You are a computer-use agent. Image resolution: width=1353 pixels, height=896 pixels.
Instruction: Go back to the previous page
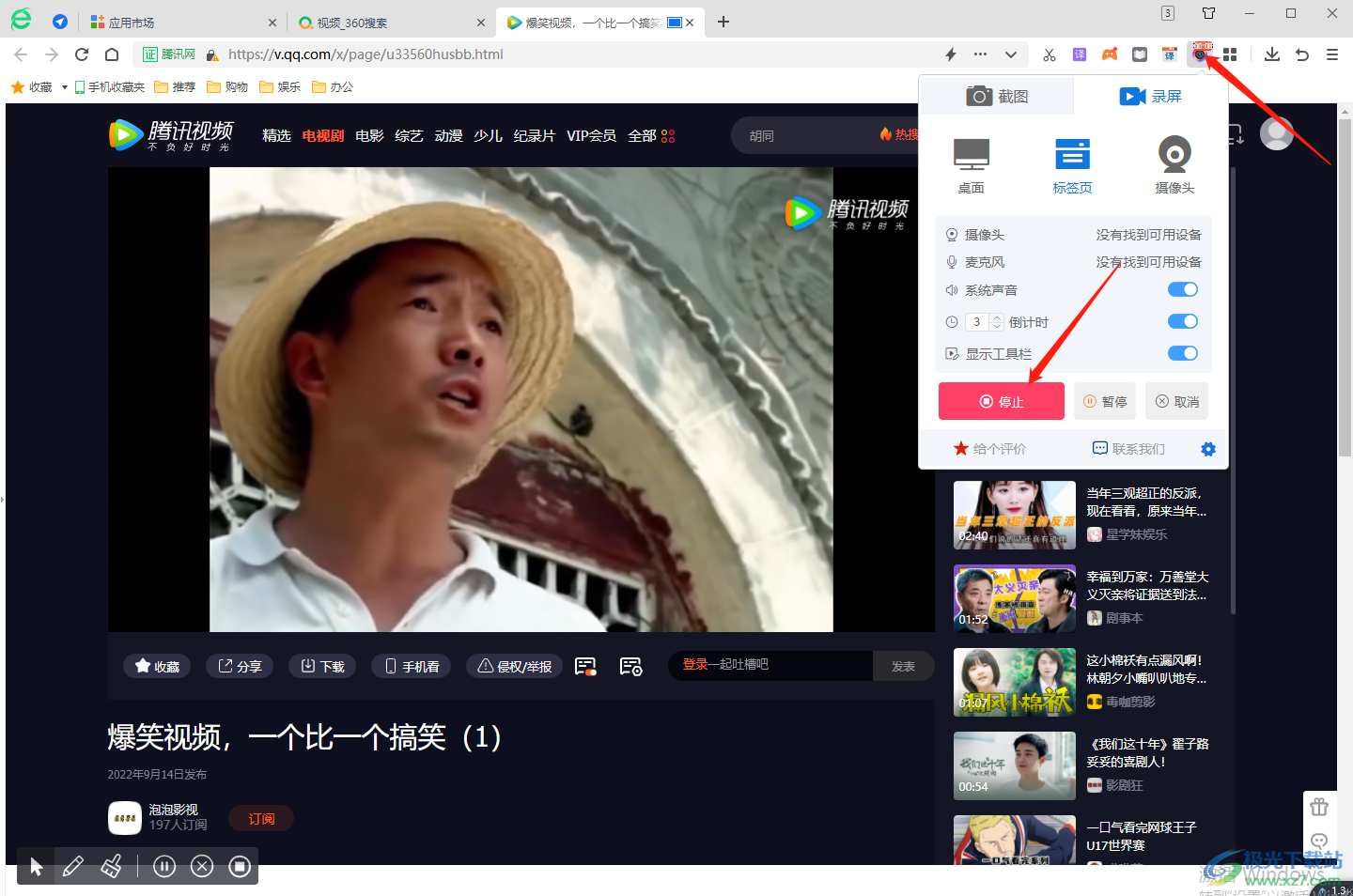pyautogui.click(x=22, y=54)
